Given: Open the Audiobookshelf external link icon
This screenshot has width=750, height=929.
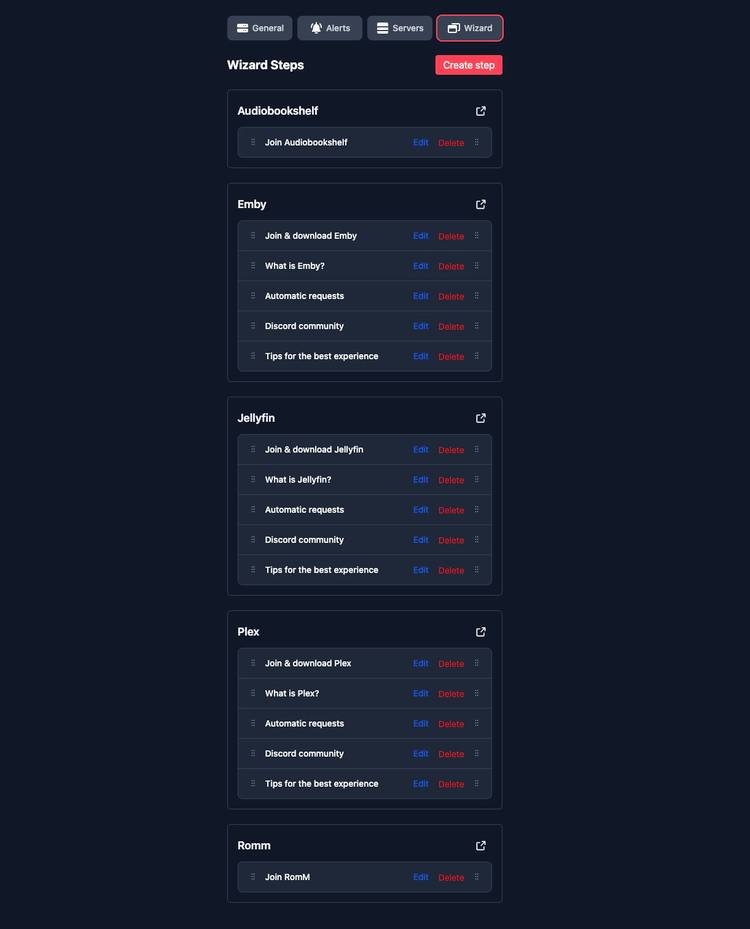Looking at the screenshot, I should click(480, 111).
